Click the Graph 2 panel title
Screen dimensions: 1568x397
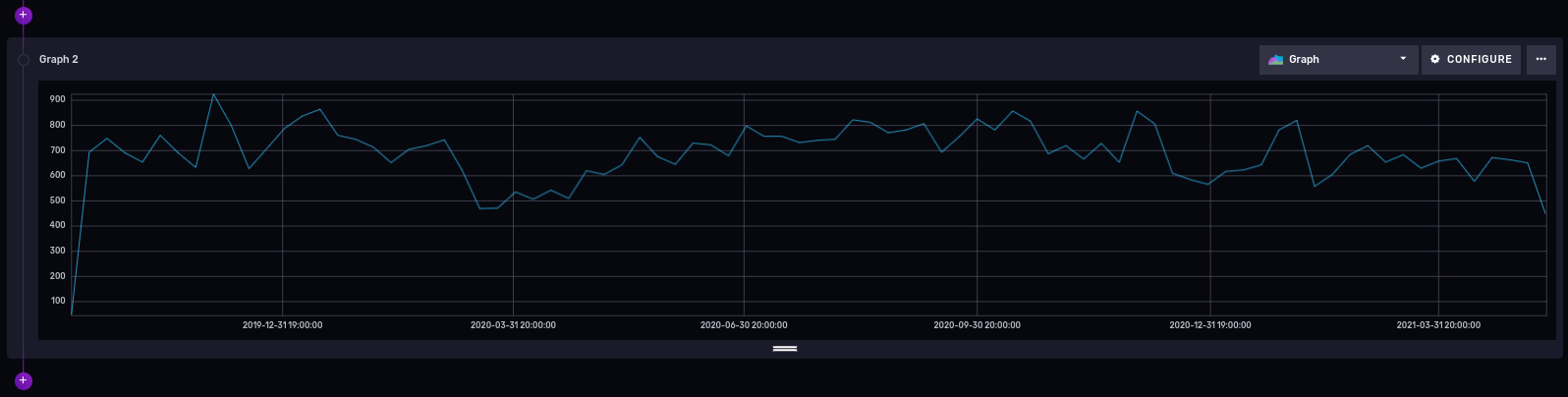pyautogui.click(x=59, y=60)
